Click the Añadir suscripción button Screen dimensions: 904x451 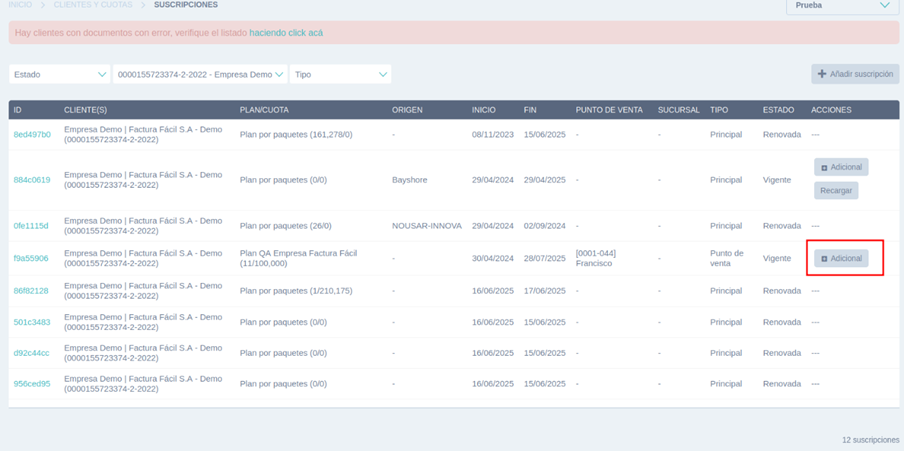point(855,74)
